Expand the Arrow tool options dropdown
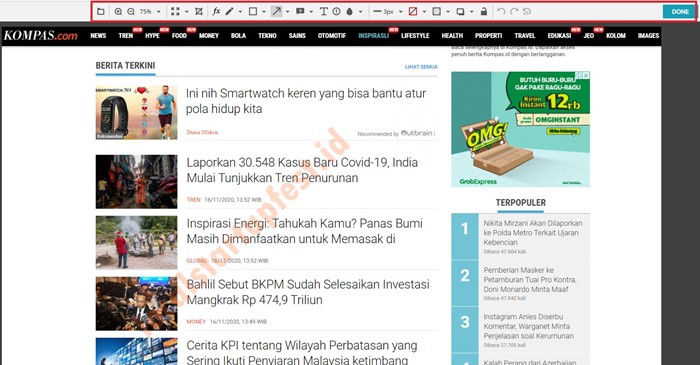The height and width of the screenshot is (365, 700). point(288,12)
